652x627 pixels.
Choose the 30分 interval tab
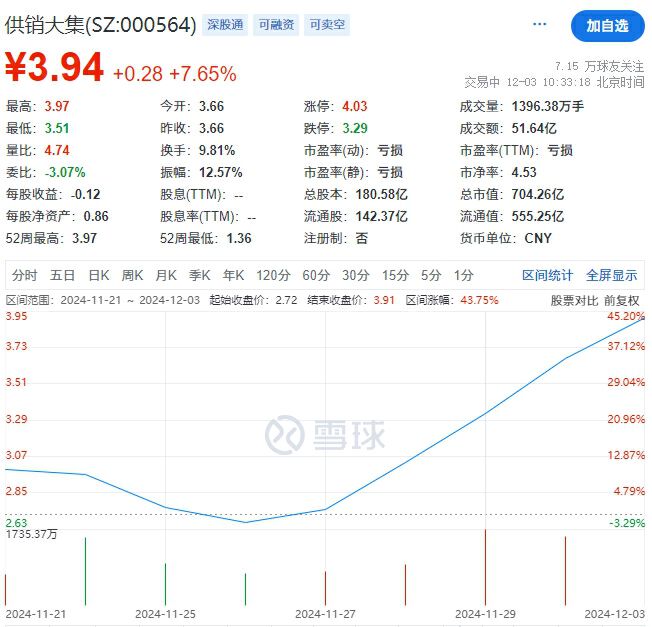pos(356,275)
